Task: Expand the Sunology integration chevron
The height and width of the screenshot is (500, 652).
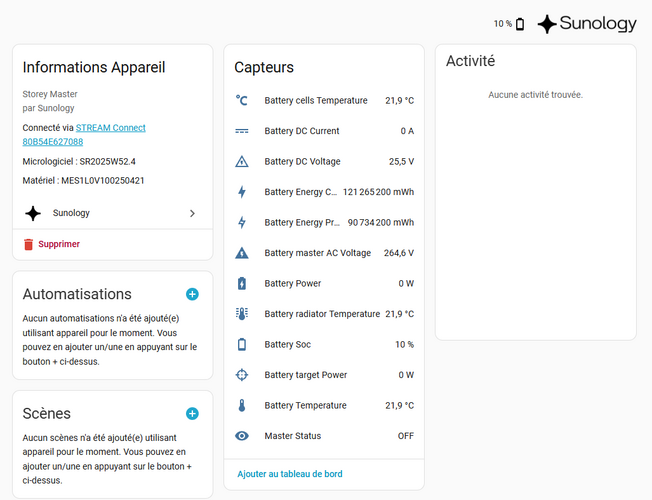Action: tap(192, 213)
